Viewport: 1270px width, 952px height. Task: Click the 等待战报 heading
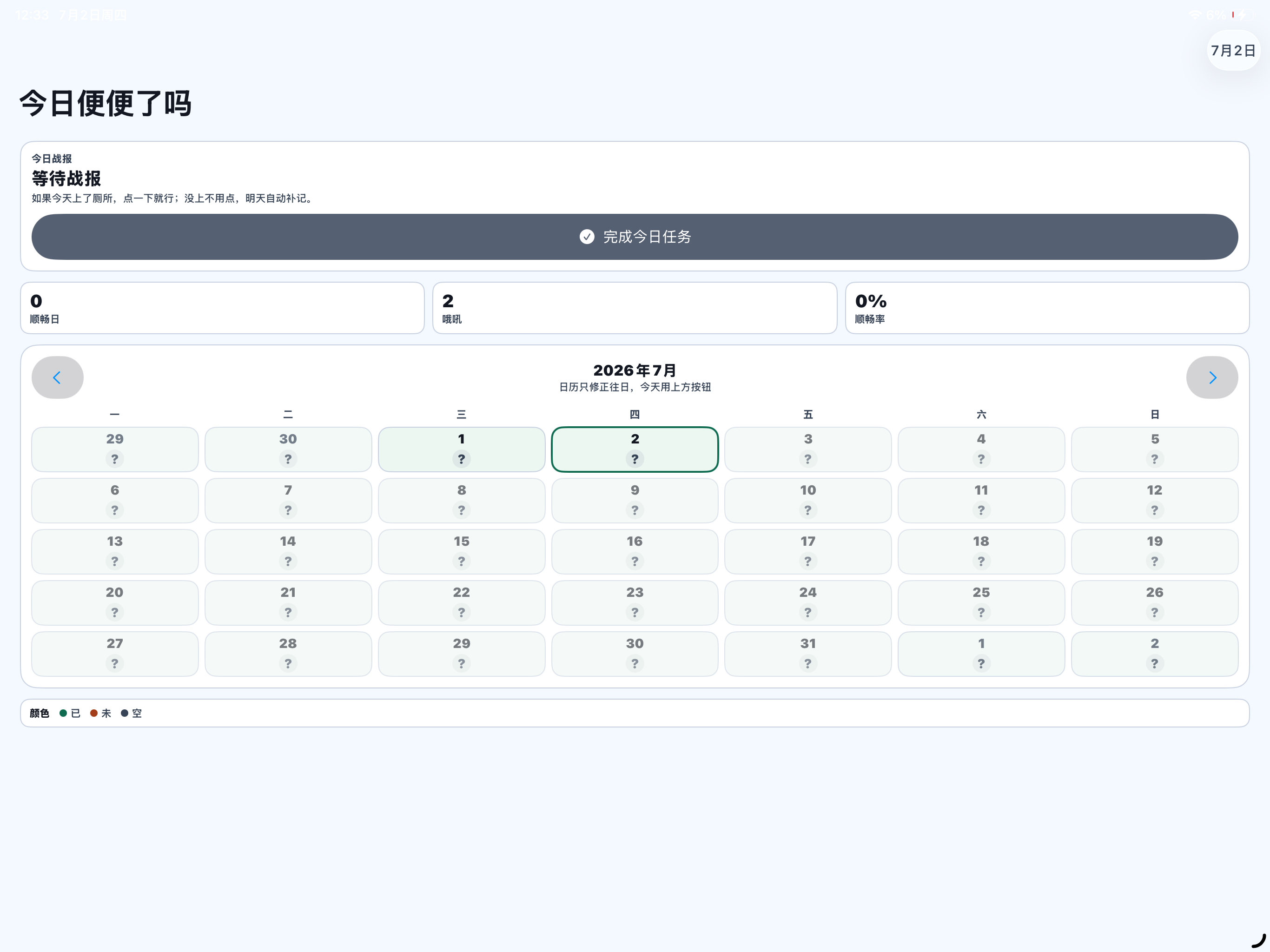pyautogui.click(x=66, y=178)
